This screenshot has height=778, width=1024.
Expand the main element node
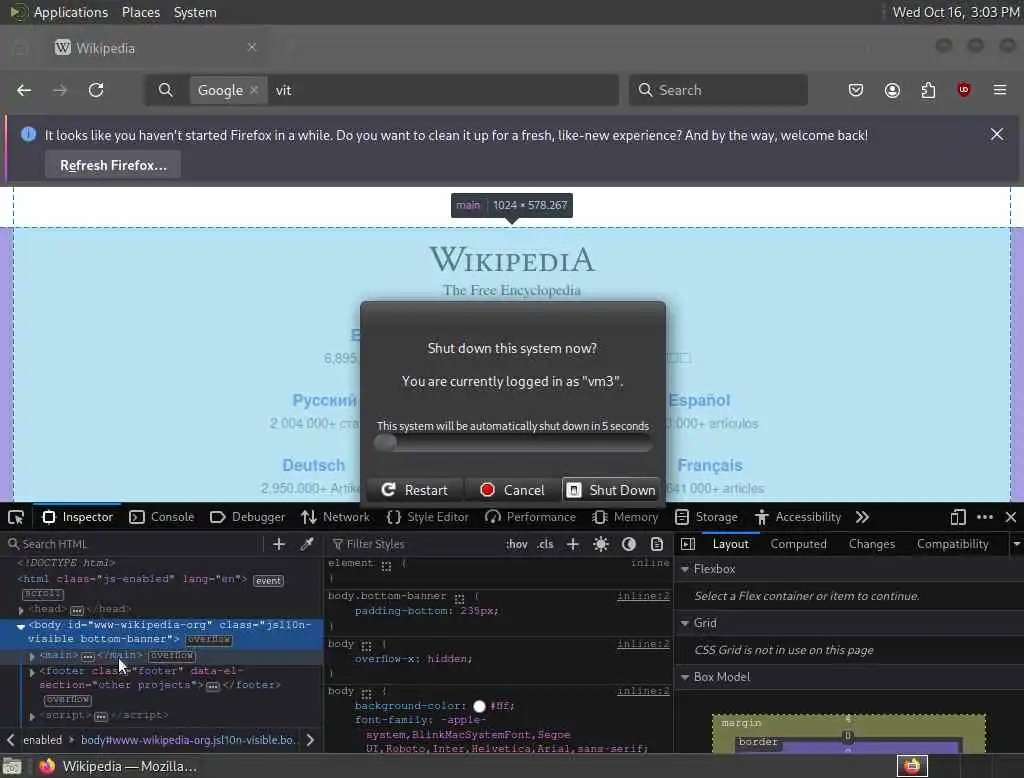pos(32,656)
